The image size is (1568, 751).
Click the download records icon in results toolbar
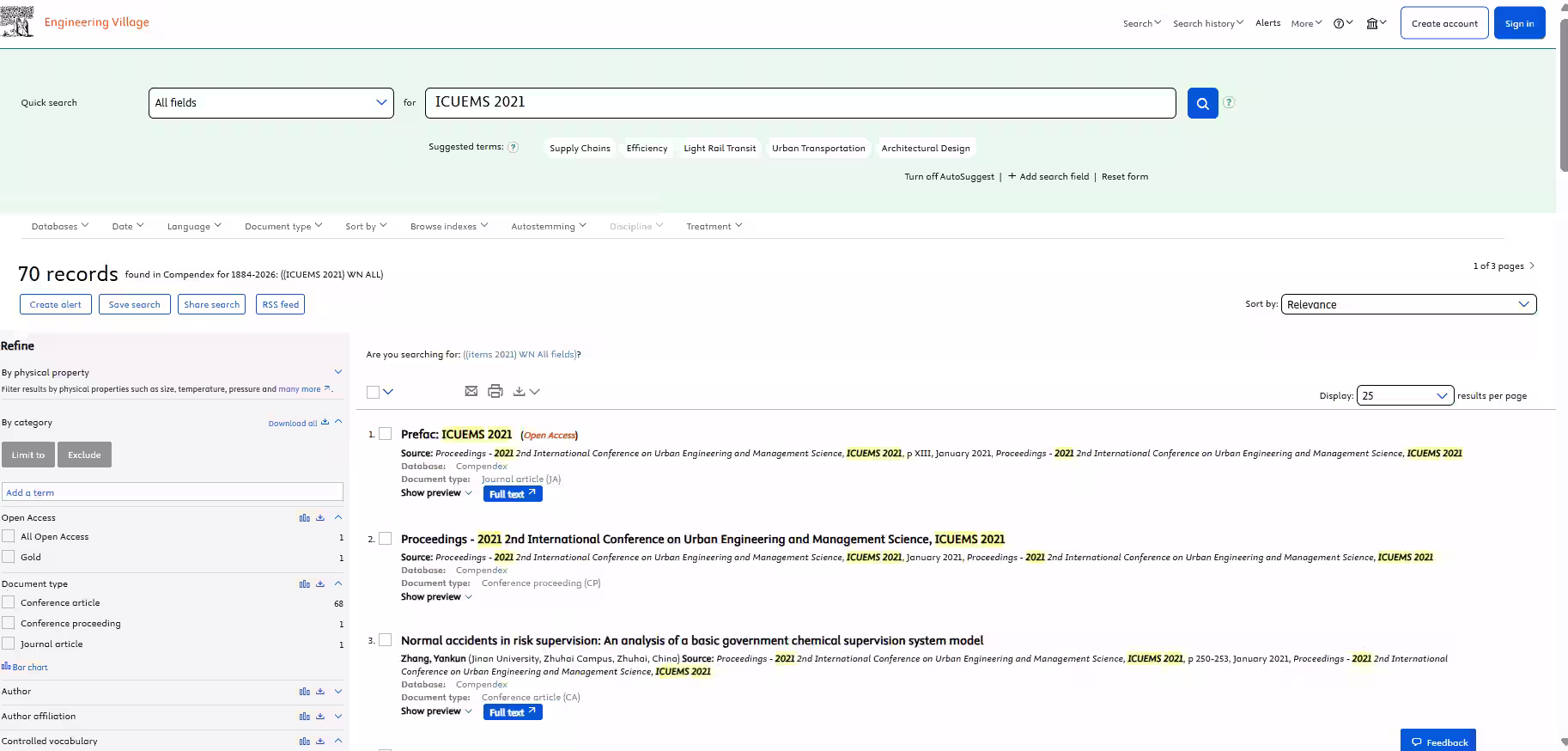point(520,392)
